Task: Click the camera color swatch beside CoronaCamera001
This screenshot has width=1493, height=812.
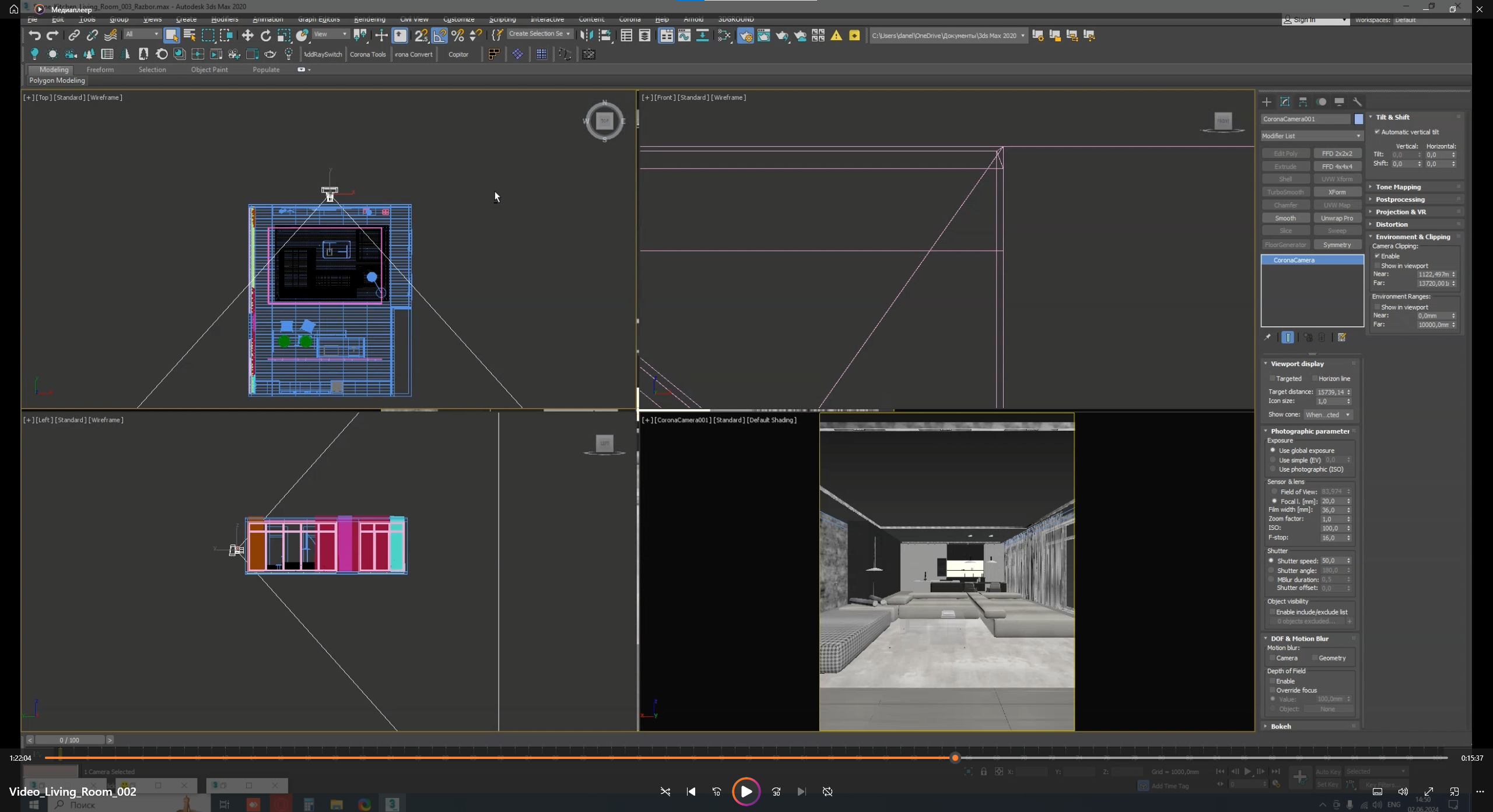Action: tap(1359, 119)
